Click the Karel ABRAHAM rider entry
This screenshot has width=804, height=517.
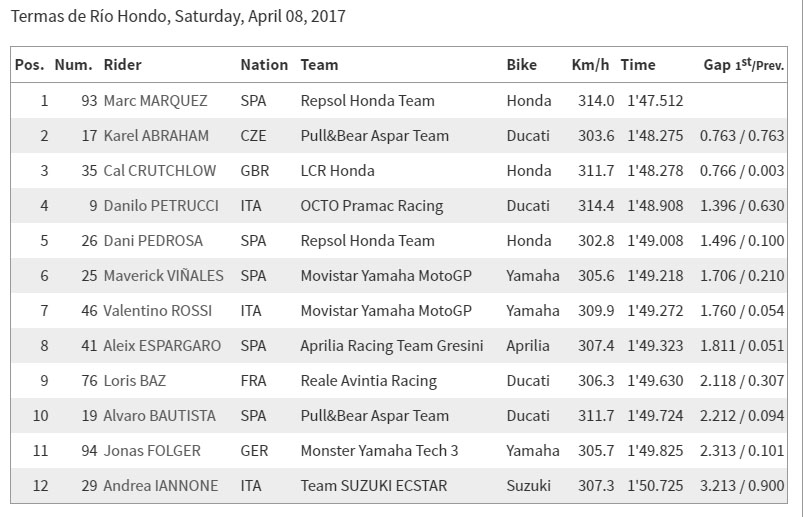pyautogui.click(x=156, y=135)
